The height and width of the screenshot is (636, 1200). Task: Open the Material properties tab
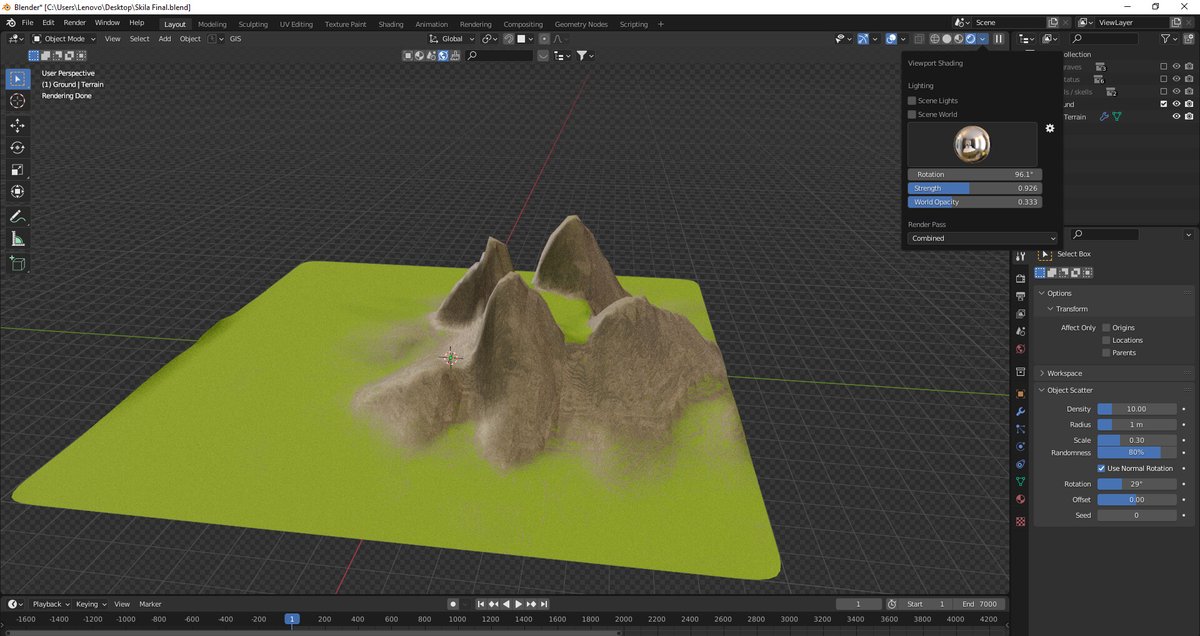(1020, 499)
